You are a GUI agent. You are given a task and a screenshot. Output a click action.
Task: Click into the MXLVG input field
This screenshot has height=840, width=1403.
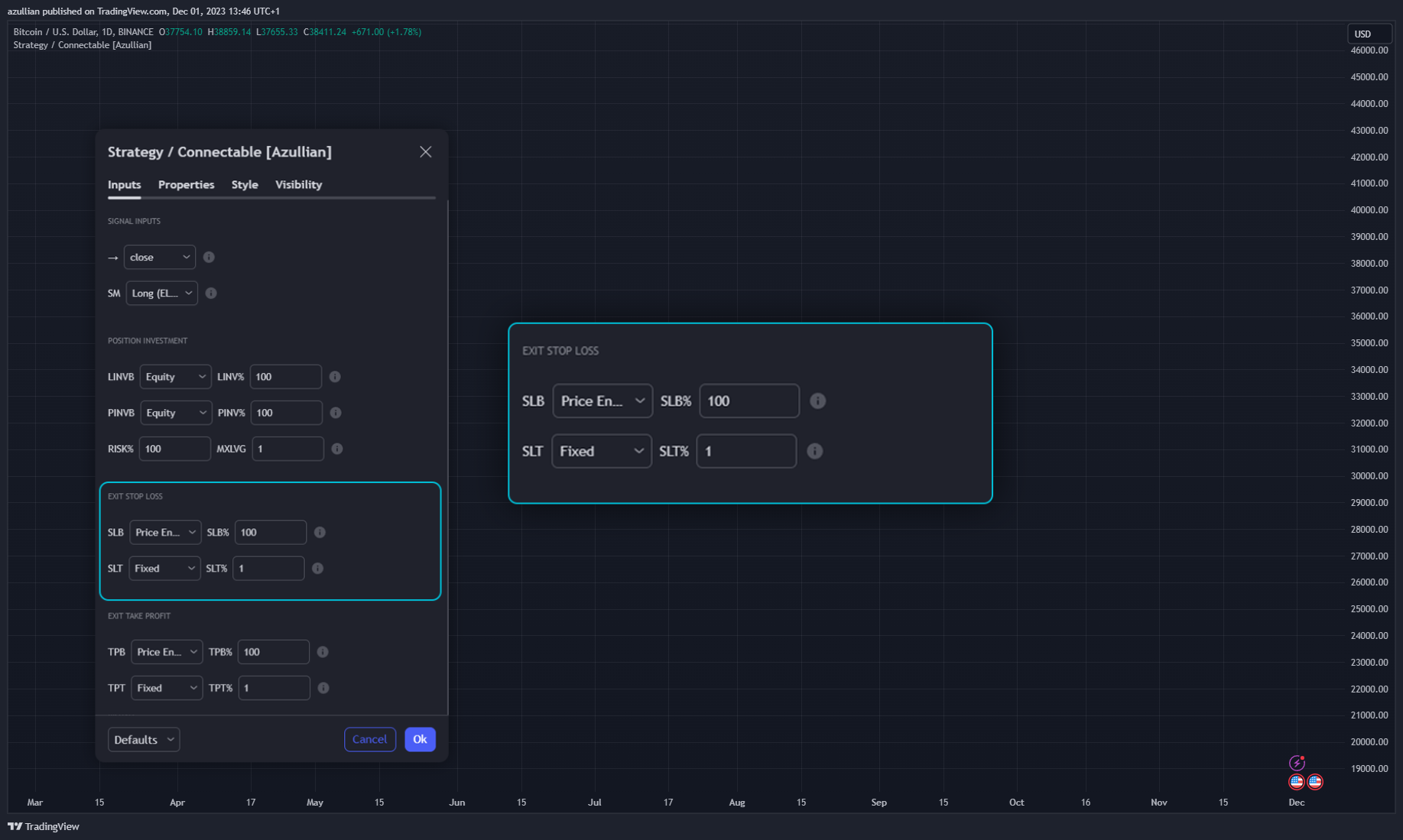[x=288, y=449]
